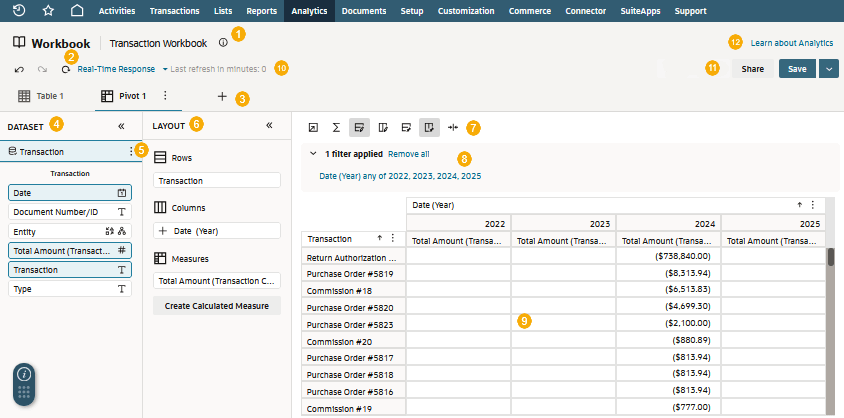Click the 2023 column header
The width and height of the screenshot is (844, 418).
(564, 223)
